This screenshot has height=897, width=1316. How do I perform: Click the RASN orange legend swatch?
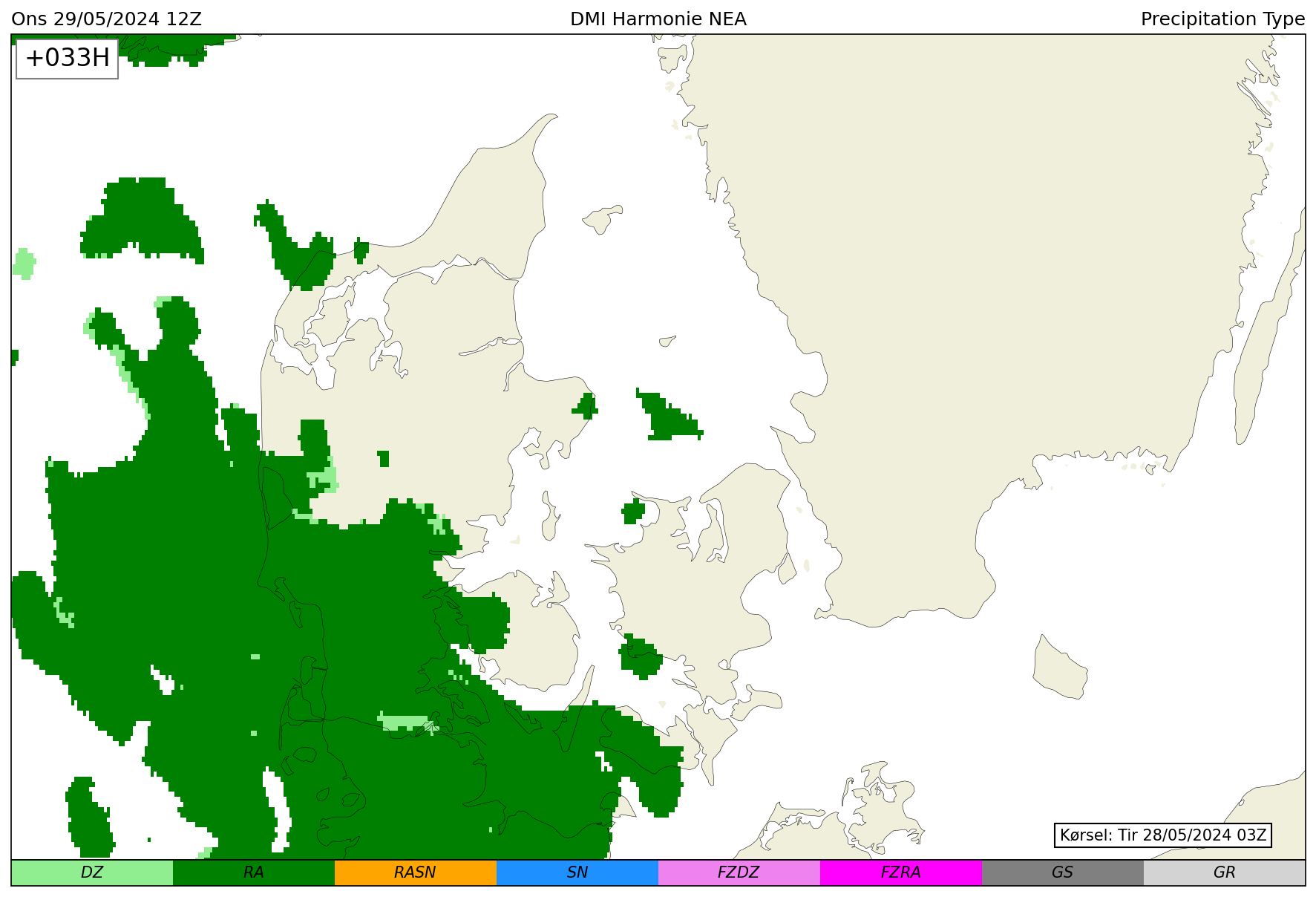click(416, 872)
